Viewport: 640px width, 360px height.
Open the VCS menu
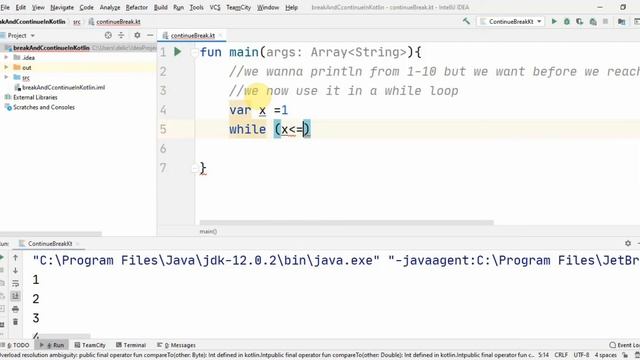pyautogui.click(x=215, y=7)
